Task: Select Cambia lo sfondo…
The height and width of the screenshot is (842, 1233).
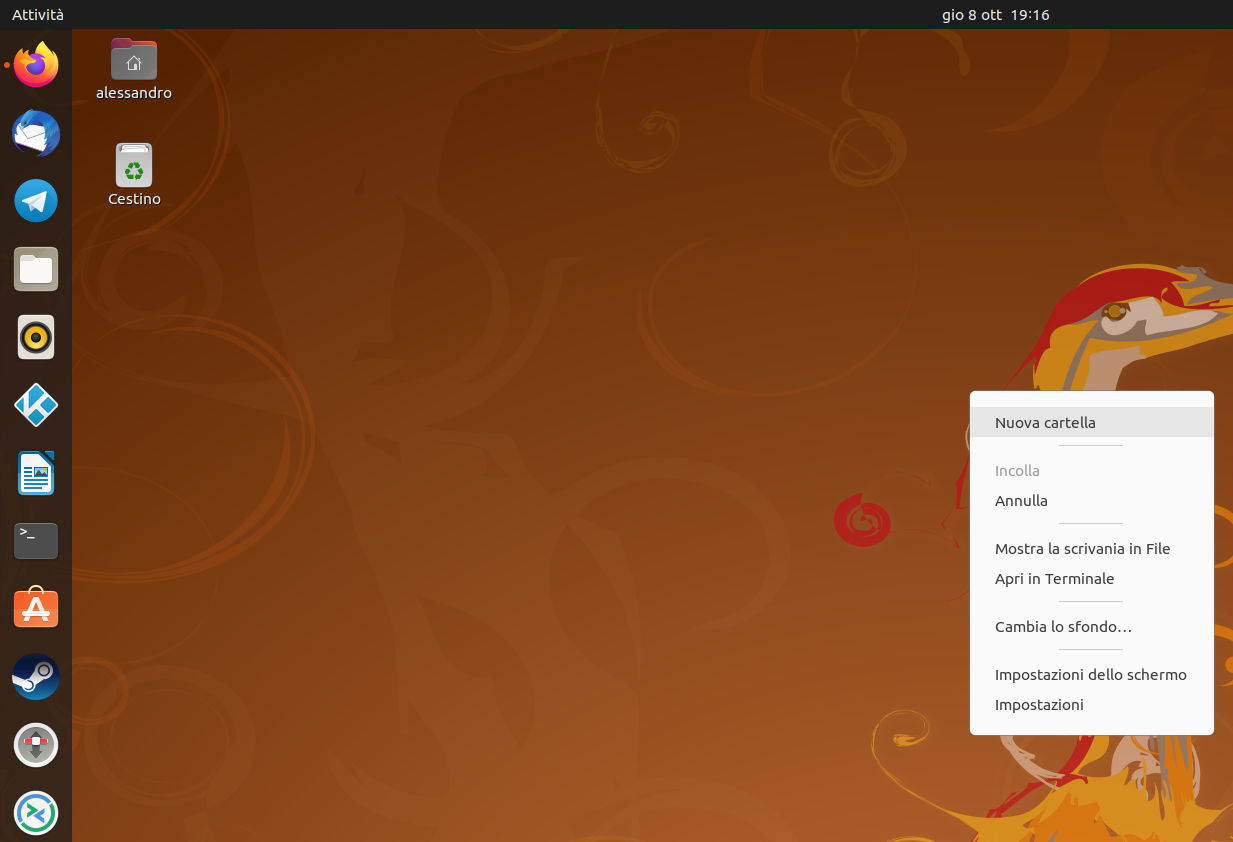Action: (1092, 626)
